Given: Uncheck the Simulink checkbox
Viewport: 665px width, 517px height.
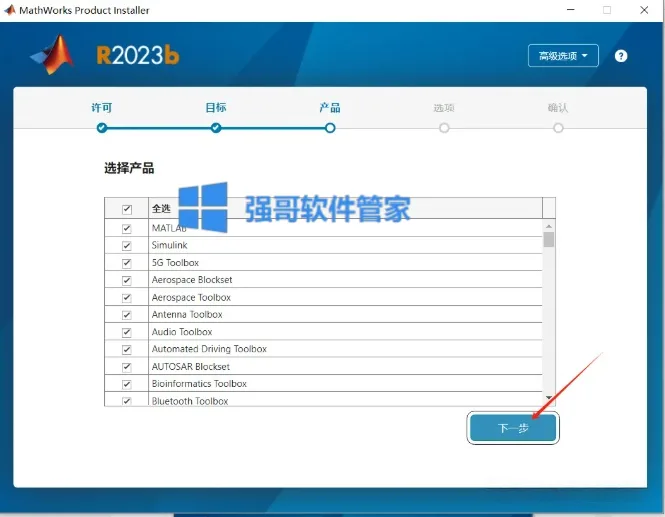Looking at the screenshot, I should pos(126,246).
